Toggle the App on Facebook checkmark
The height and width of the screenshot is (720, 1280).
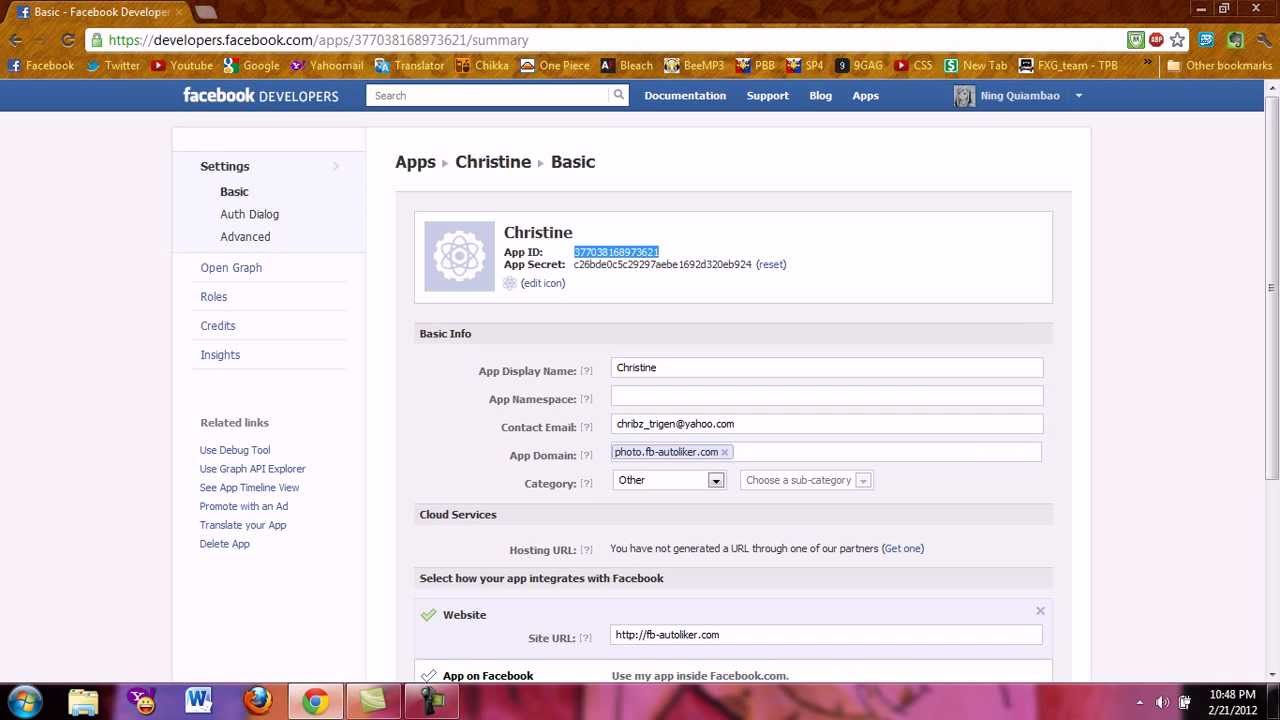[x=429, y=676]
